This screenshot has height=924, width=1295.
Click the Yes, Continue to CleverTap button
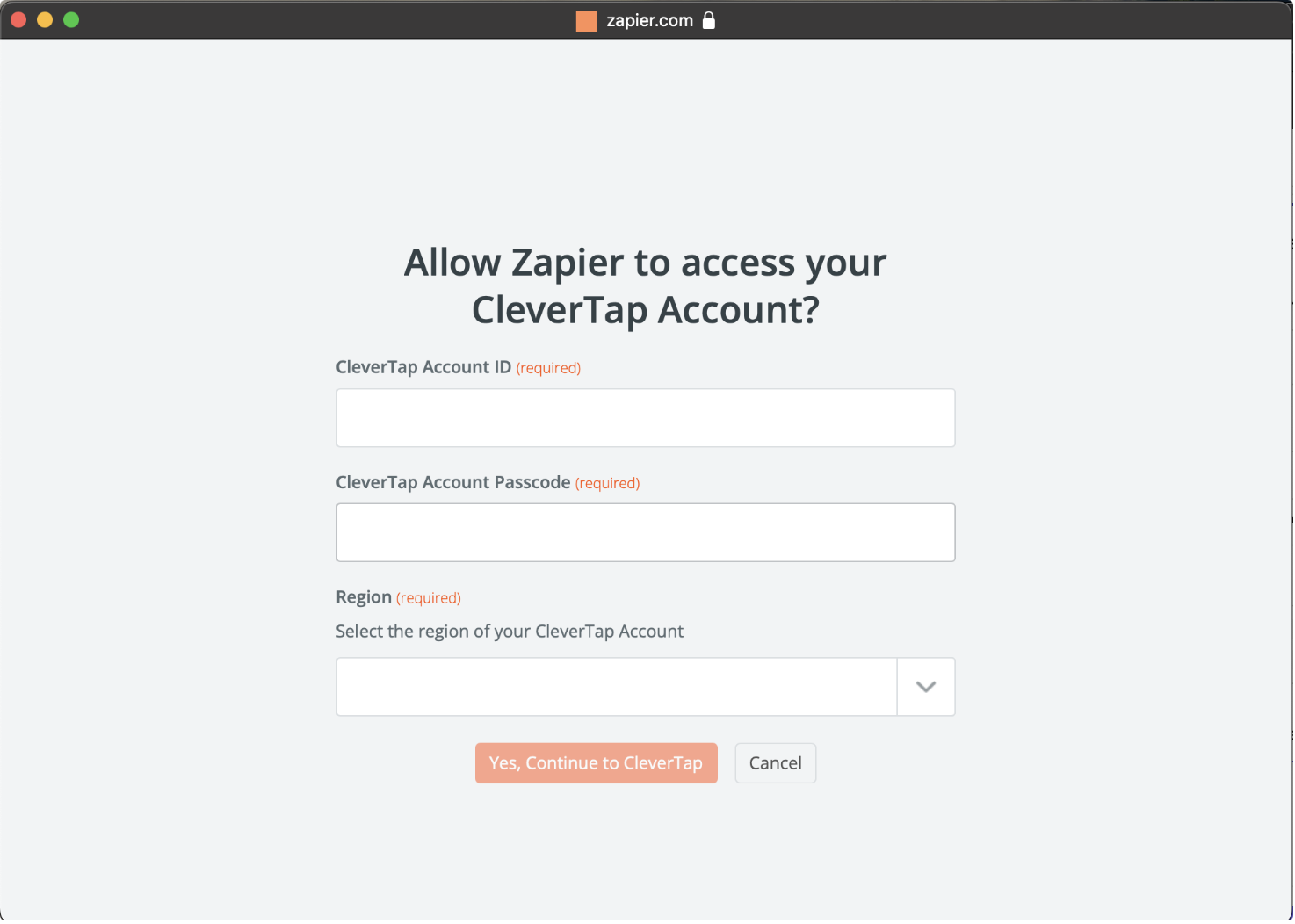596,762
